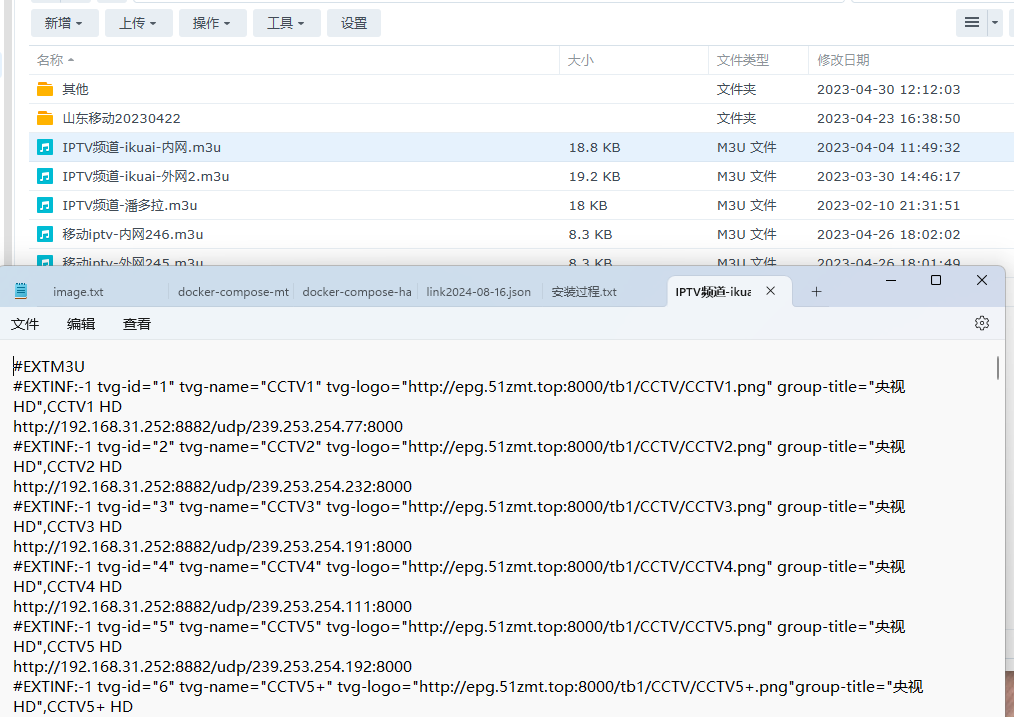Viewport: 1014px width, 717px height.
Task: Close the IPTV频道-ikuai Notepad tab
Action: [770, 291]
